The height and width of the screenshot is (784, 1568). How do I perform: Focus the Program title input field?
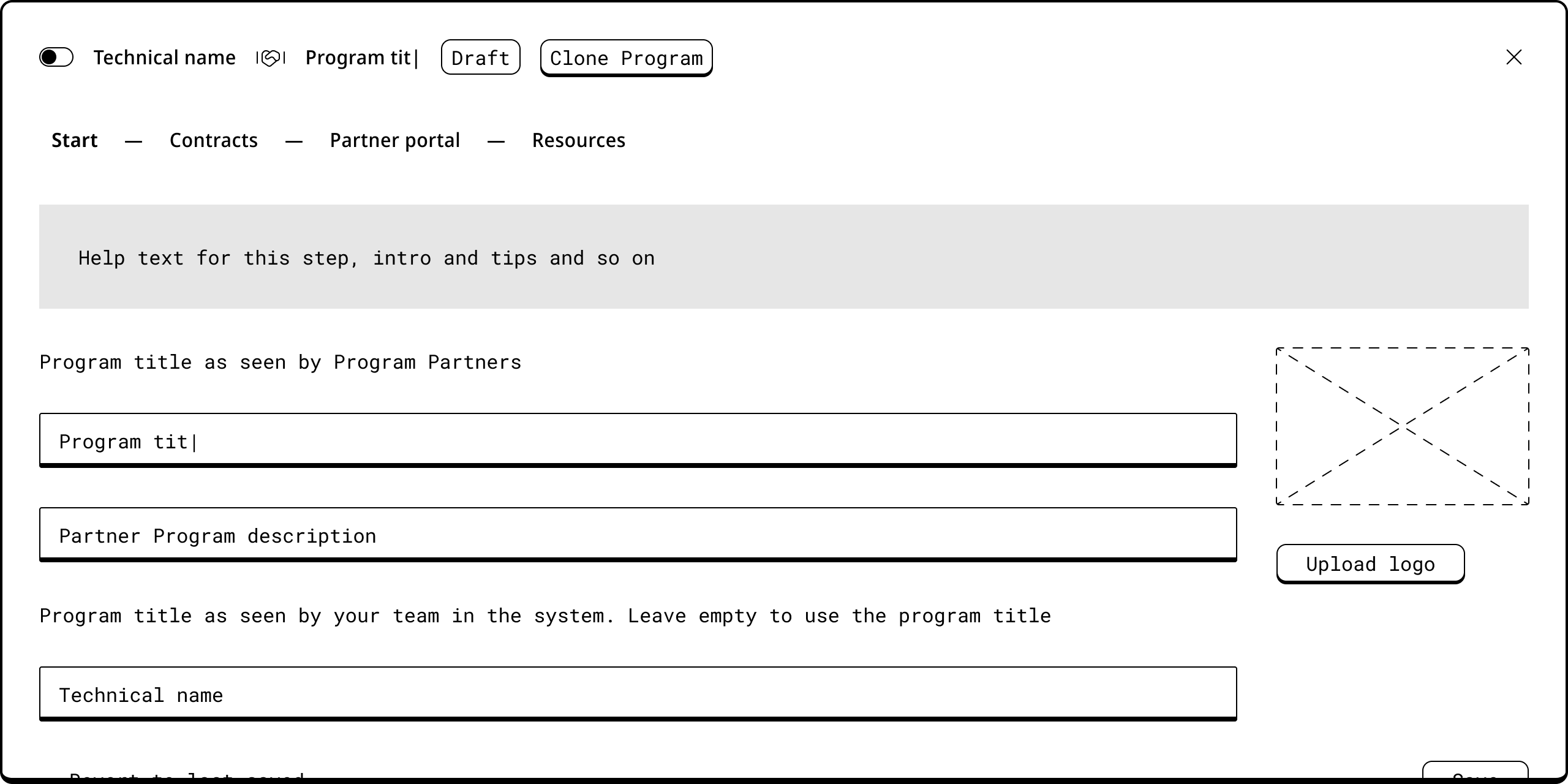pos(638,440)
